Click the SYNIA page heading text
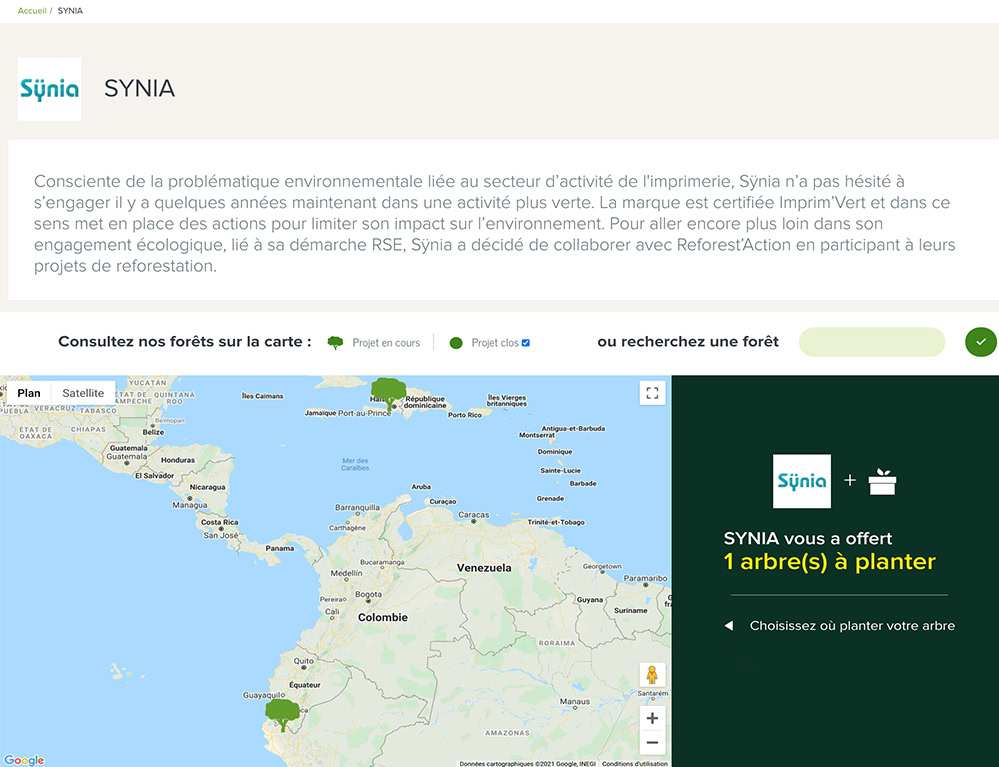 (140, 89)
